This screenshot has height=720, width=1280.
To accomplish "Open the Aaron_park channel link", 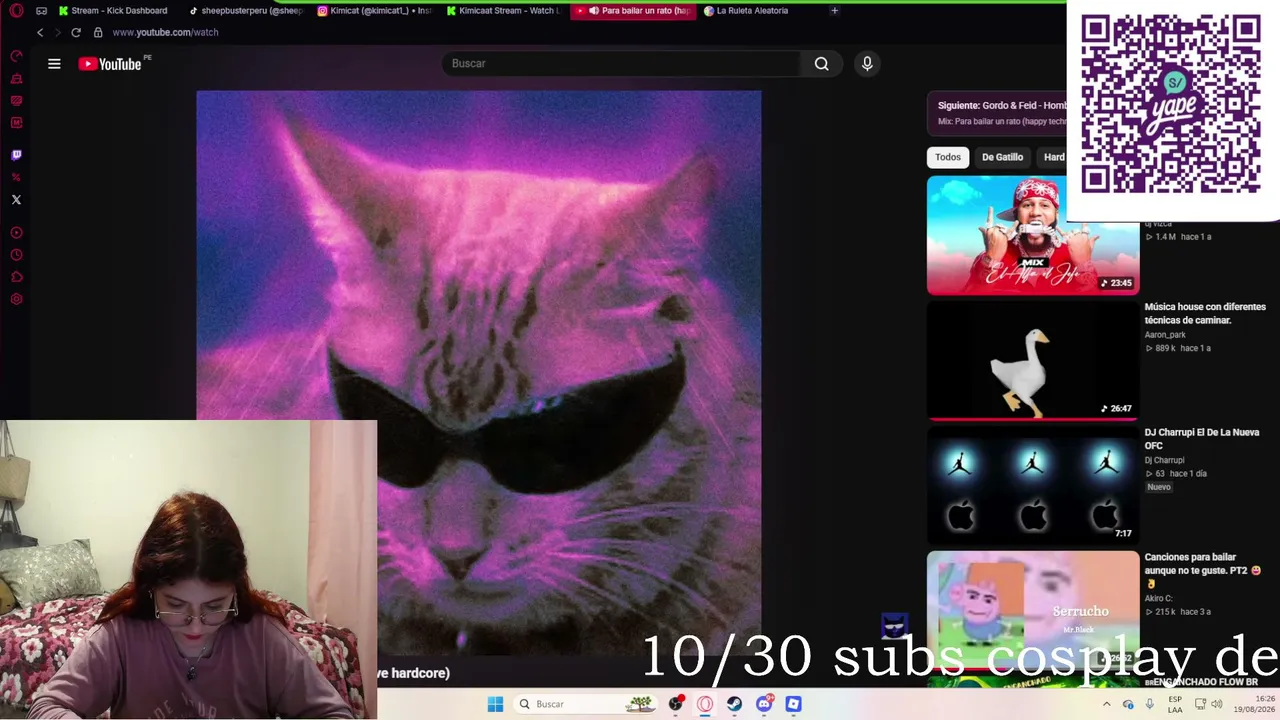I will (x=1165, y=335).
